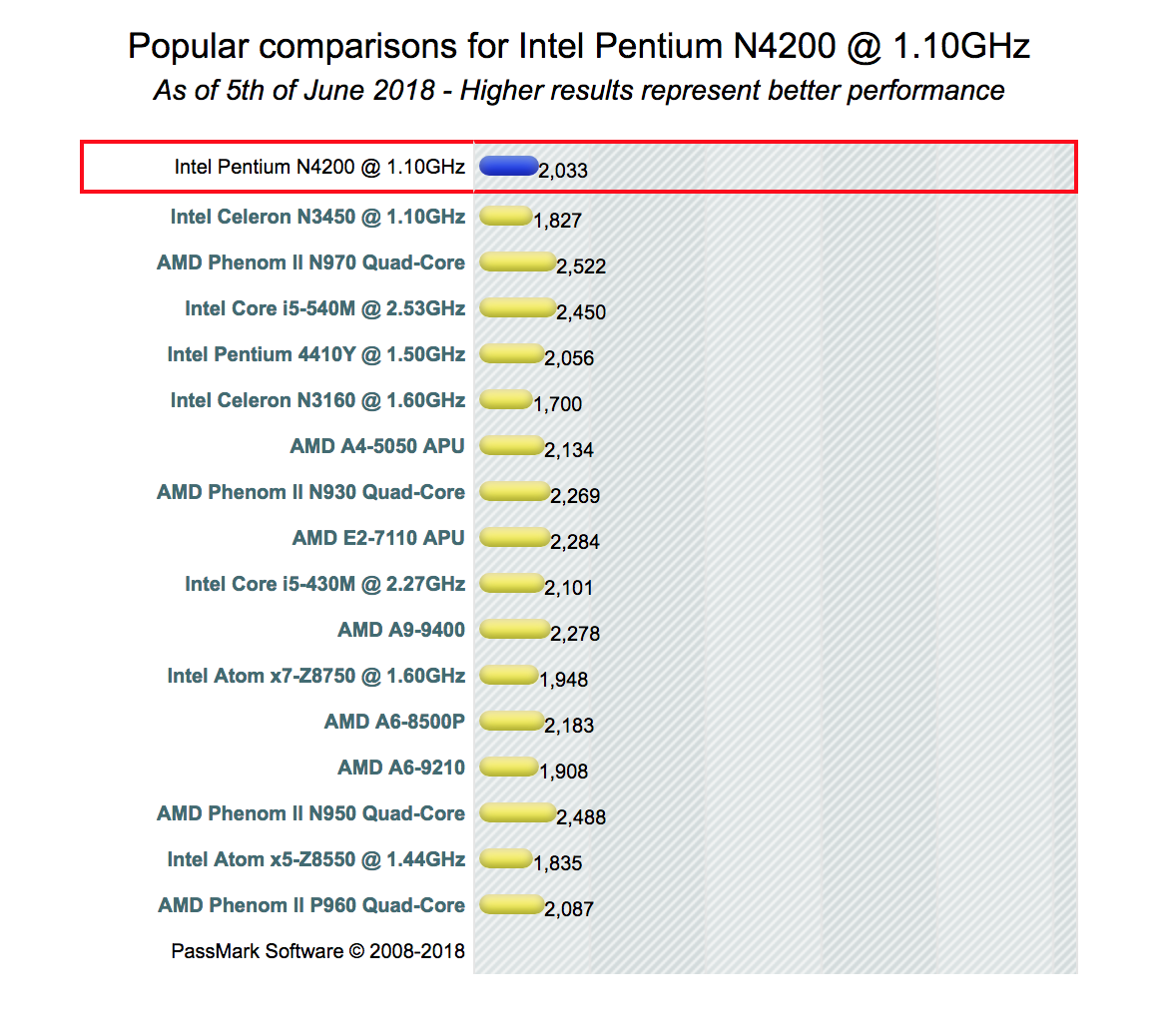The width and height of the screenshot is (1164, 1036).
Task: Select the Intel Pentium 4410Y @ 1.50GHz link
Action: coord(315,354)
